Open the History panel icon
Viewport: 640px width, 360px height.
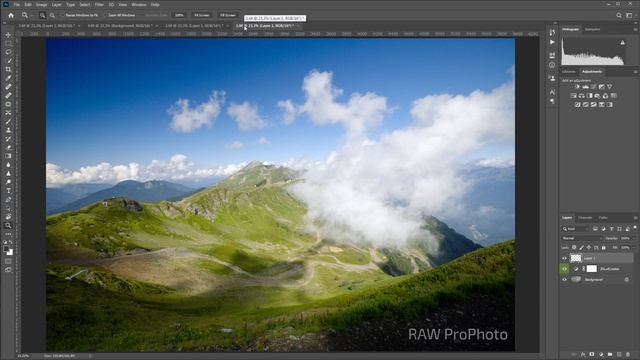[x=552, y=32]
